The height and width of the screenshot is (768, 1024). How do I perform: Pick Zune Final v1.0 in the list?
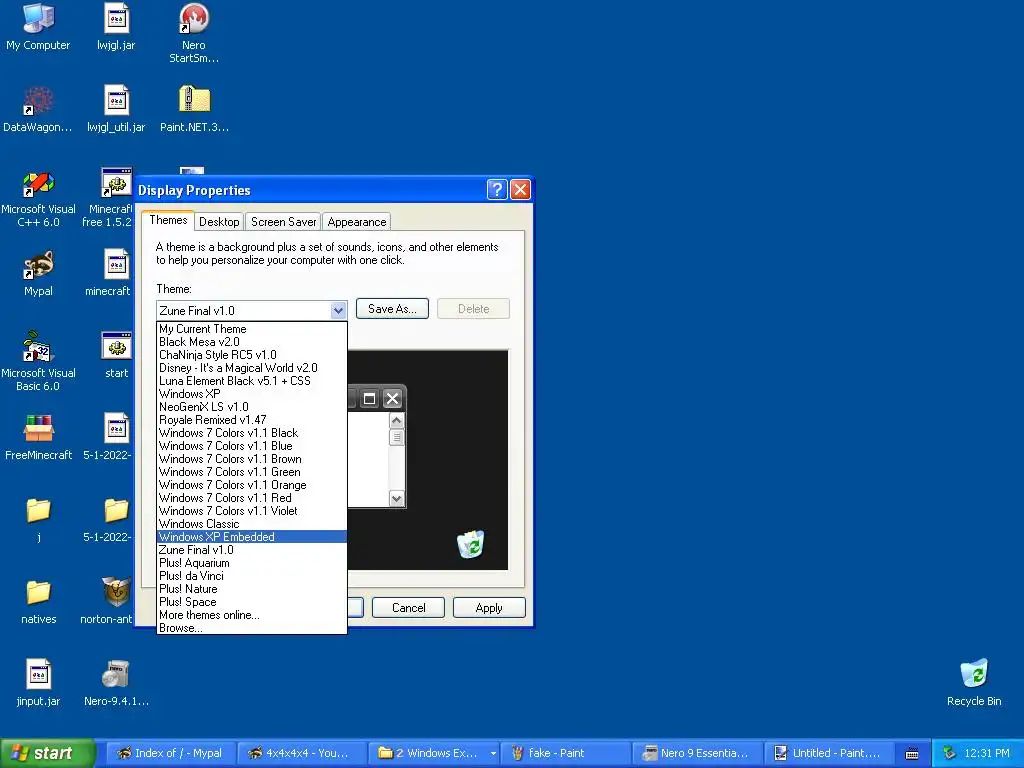[x=252, y=550]
